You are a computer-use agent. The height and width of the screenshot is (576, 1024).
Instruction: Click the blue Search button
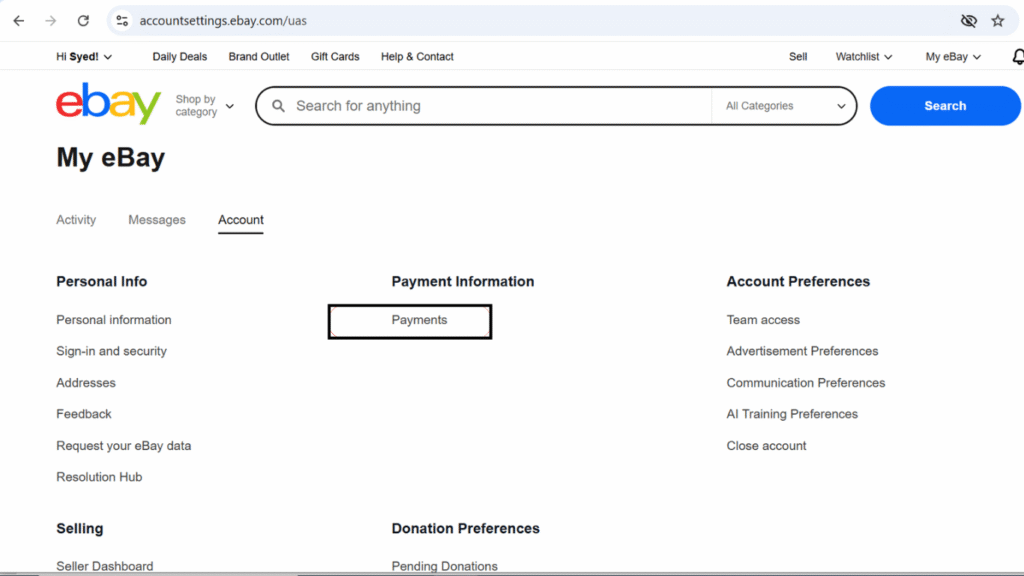(944, 105)
